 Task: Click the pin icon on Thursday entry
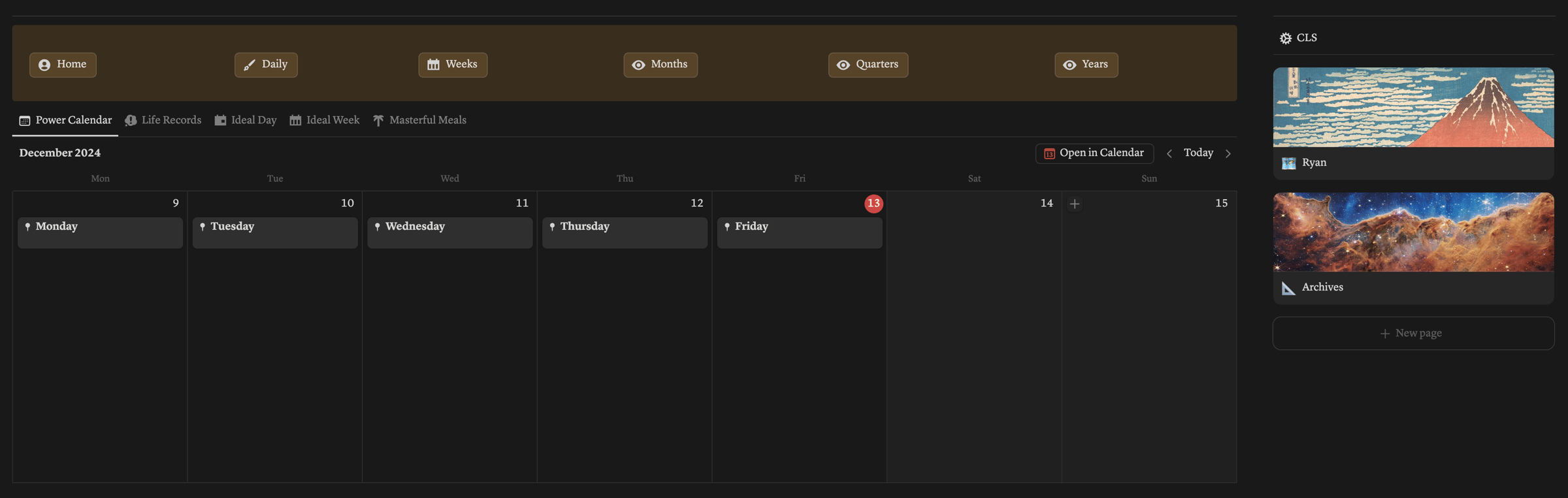[552, 226]
